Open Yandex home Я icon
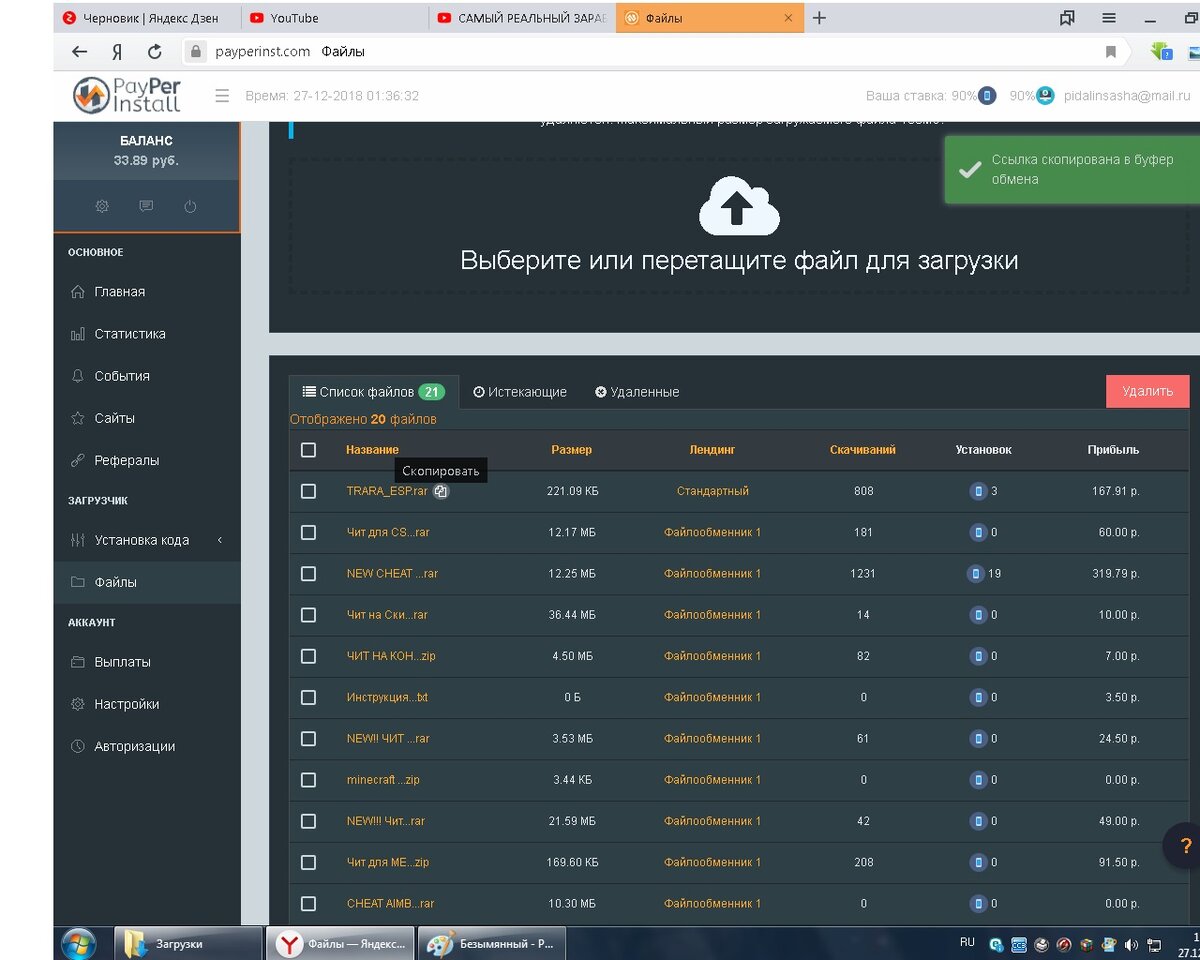 (117, 51)
